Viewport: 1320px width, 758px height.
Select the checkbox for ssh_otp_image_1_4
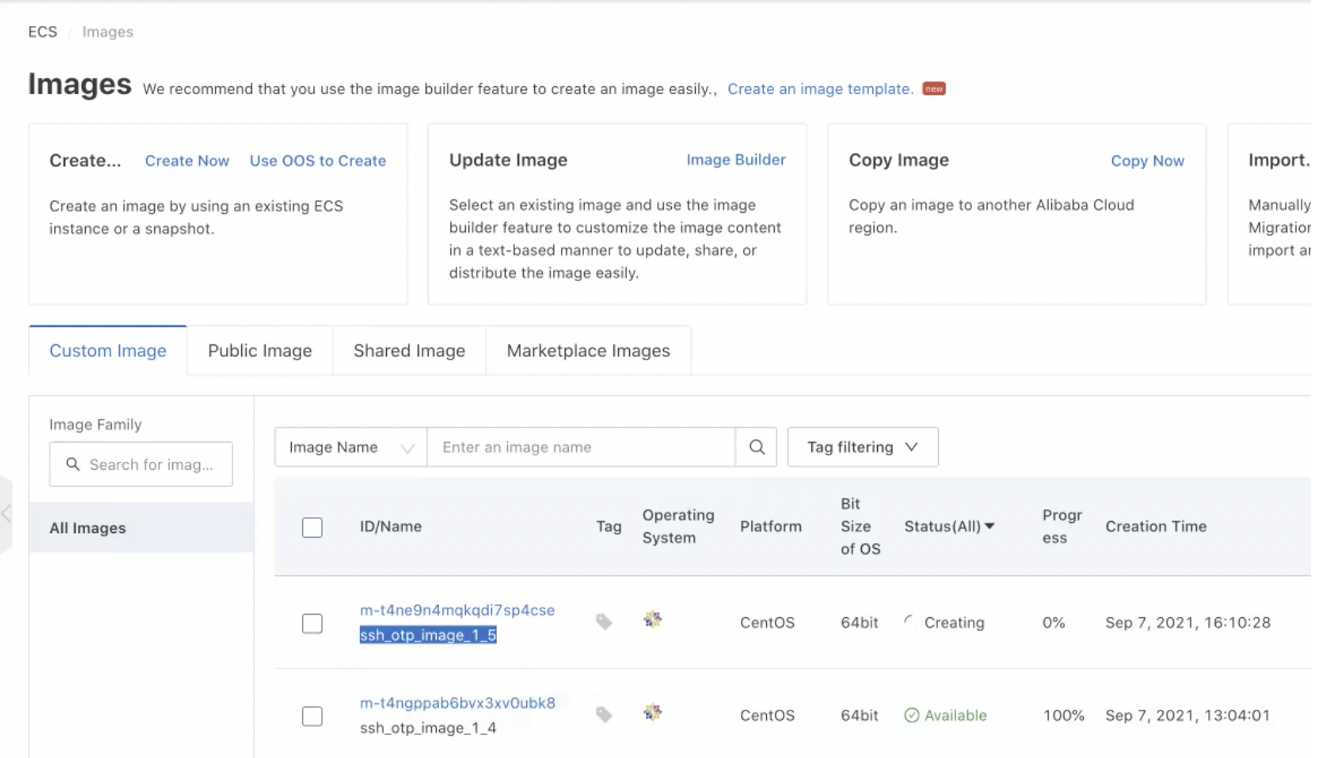(x=311, y=715)
